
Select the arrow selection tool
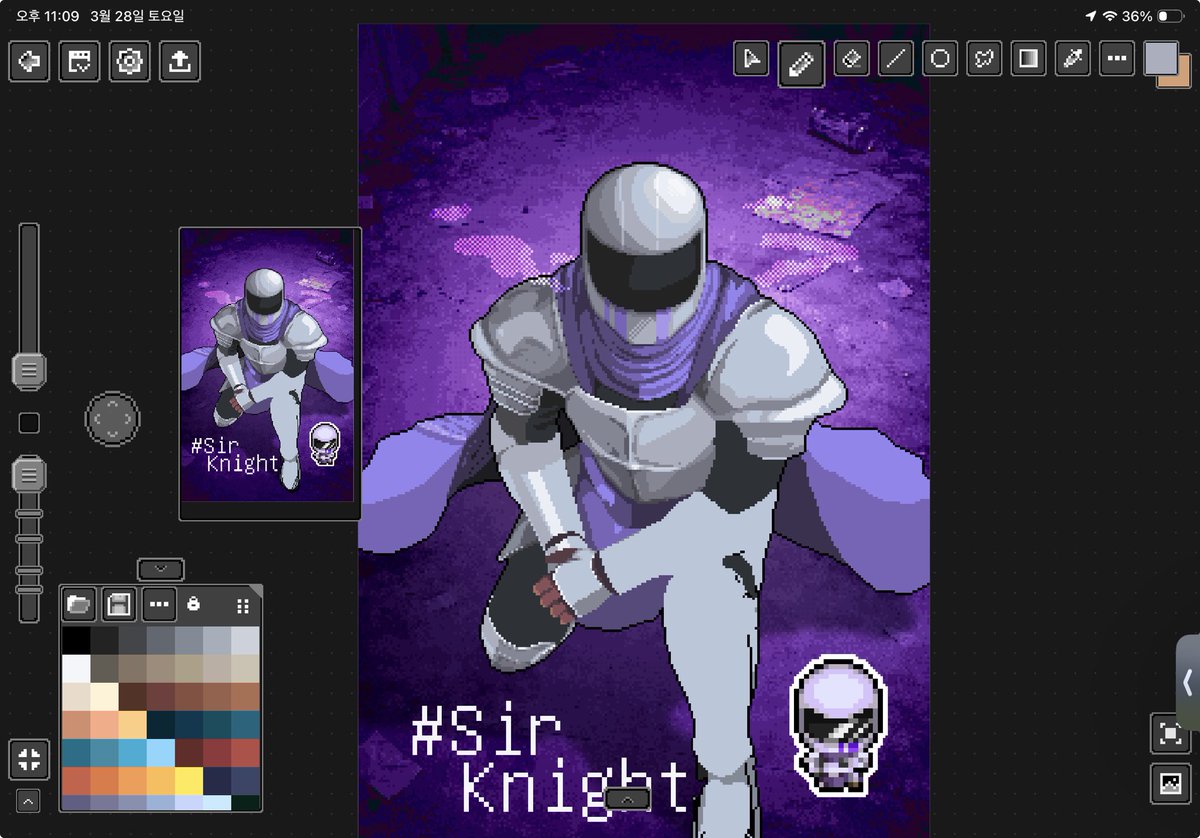[x=751, y=59]
